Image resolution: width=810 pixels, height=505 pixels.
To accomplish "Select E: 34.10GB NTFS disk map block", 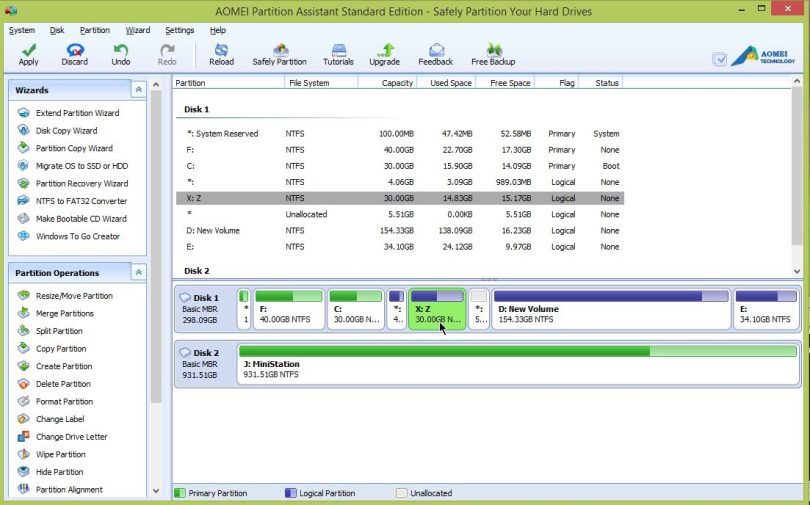I will [x=766, y=309].
